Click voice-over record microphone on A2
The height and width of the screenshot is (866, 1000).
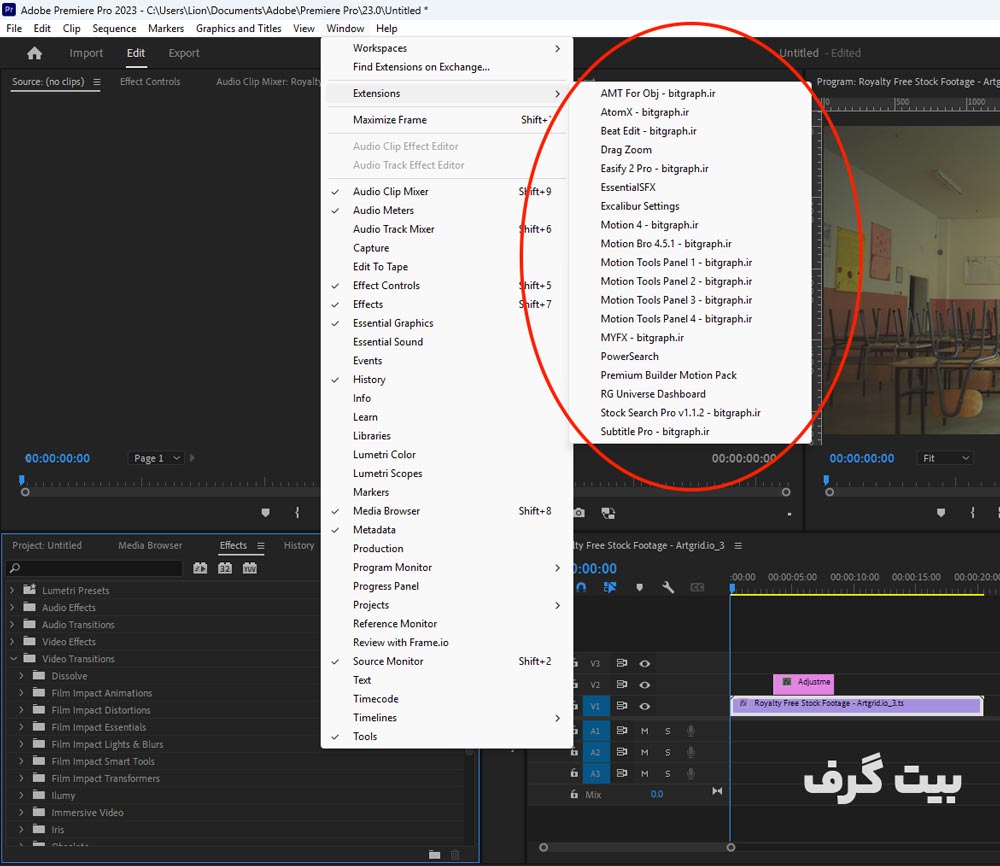[x=691, y=752]
